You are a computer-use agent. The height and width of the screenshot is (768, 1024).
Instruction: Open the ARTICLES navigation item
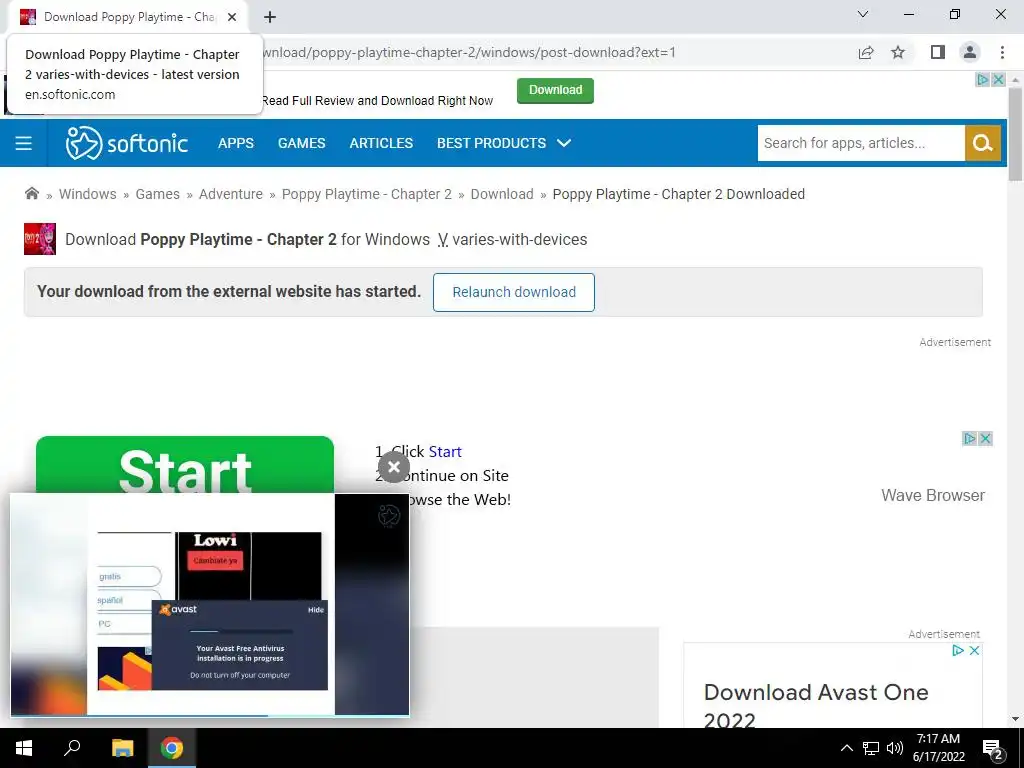[381, 143]
